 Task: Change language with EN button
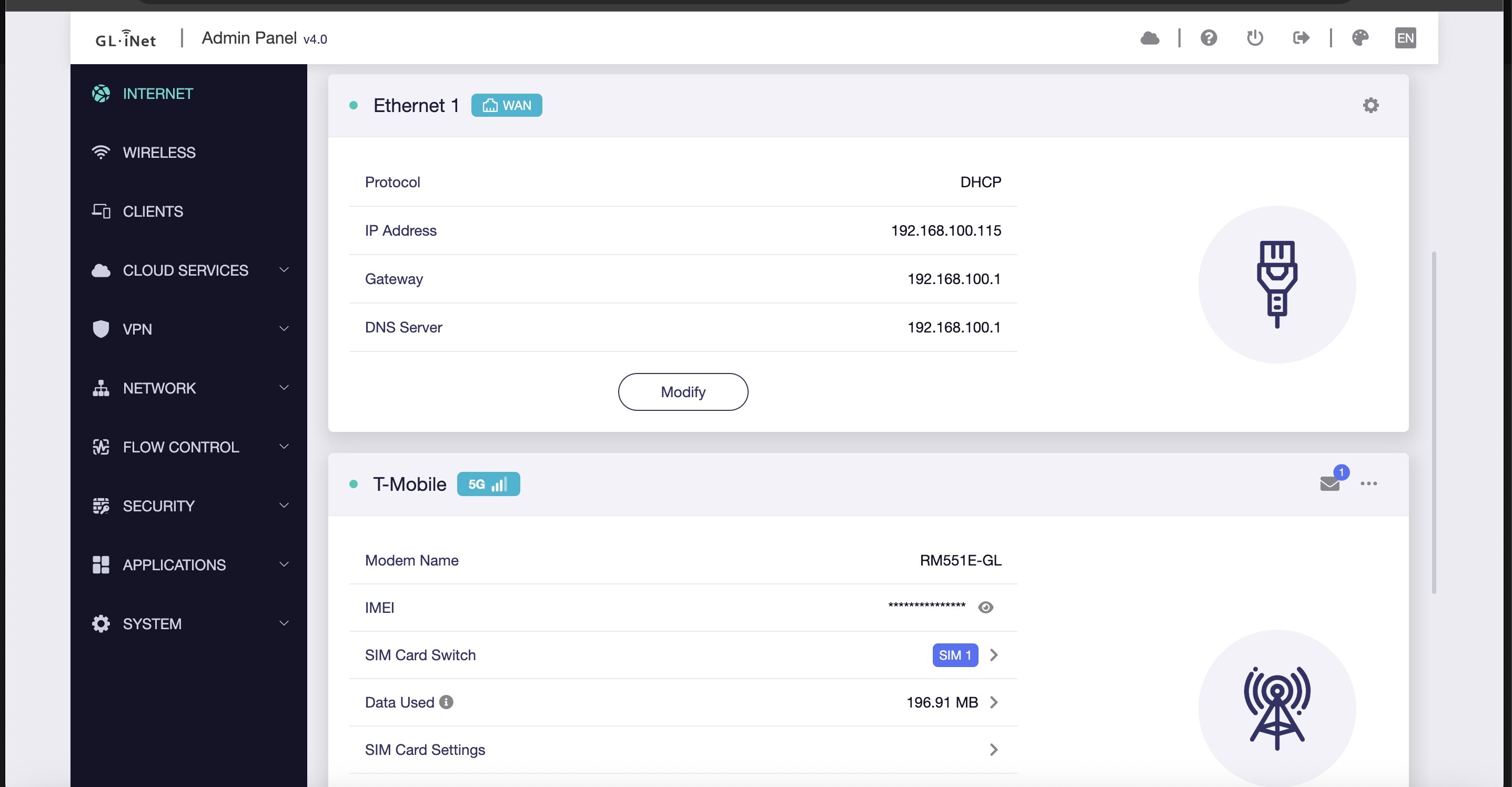(x=1405, y=38)
